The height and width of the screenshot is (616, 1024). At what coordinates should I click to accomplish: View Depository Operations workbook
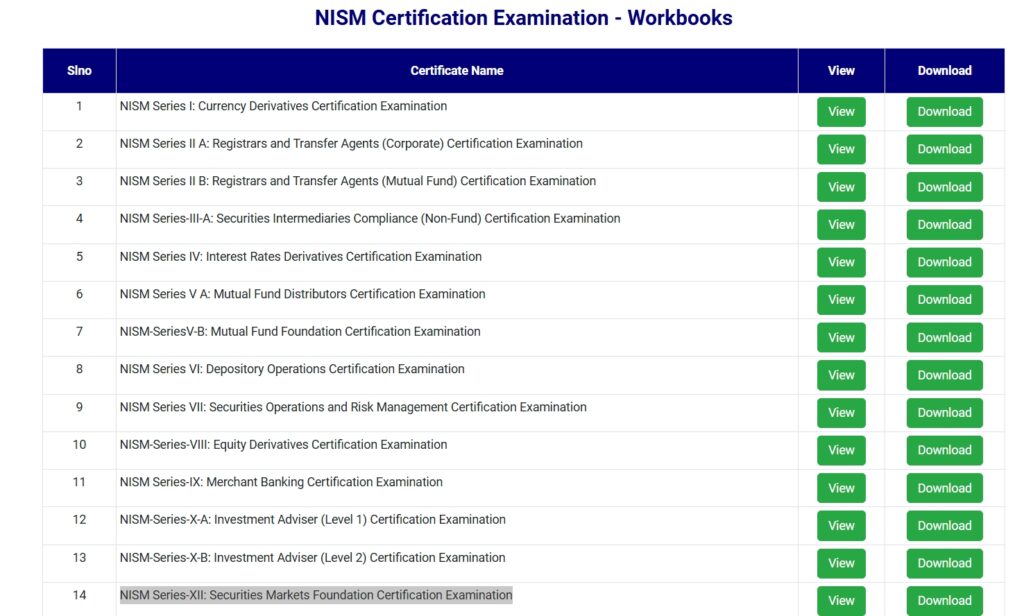841,375
